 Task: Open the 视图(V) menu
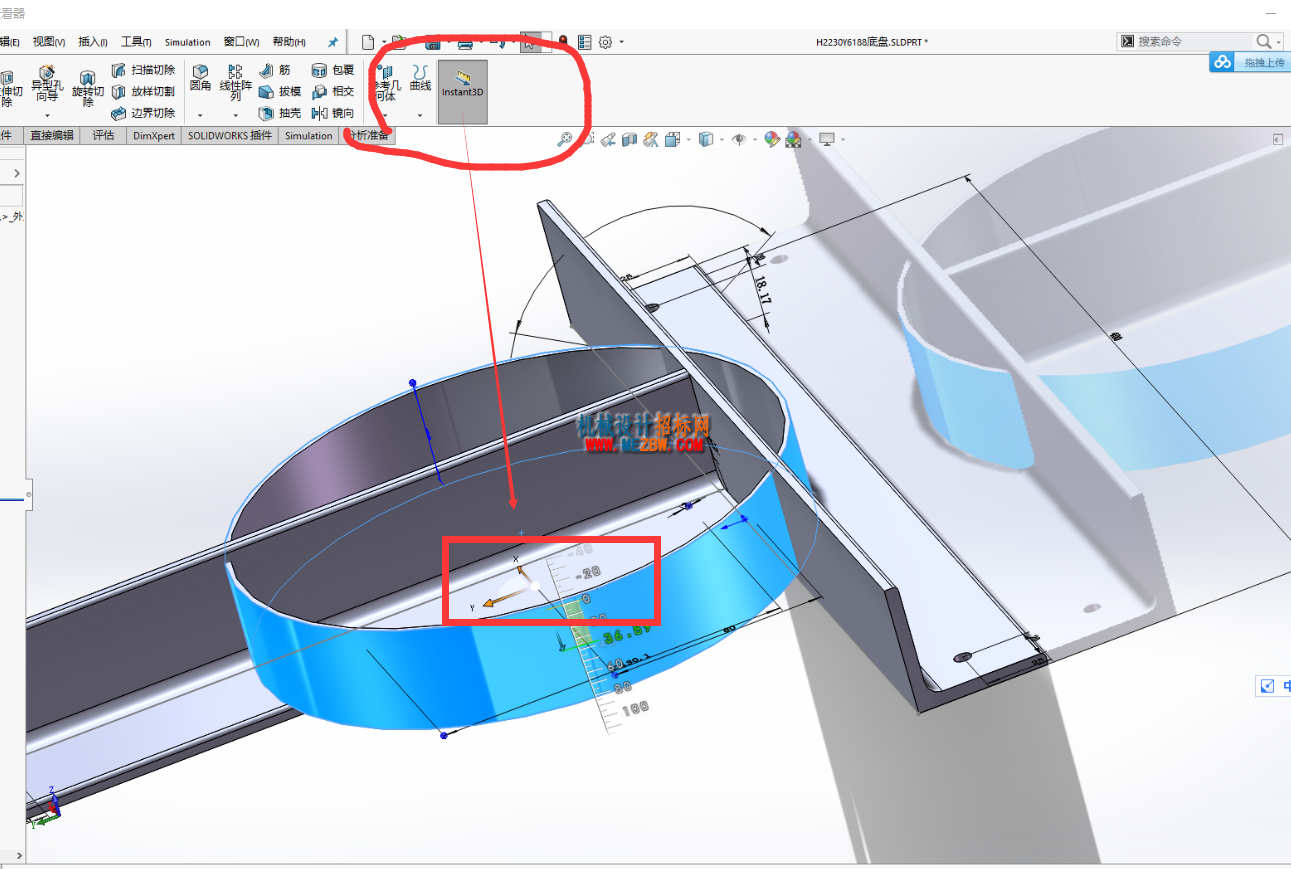tap(49, 42)
